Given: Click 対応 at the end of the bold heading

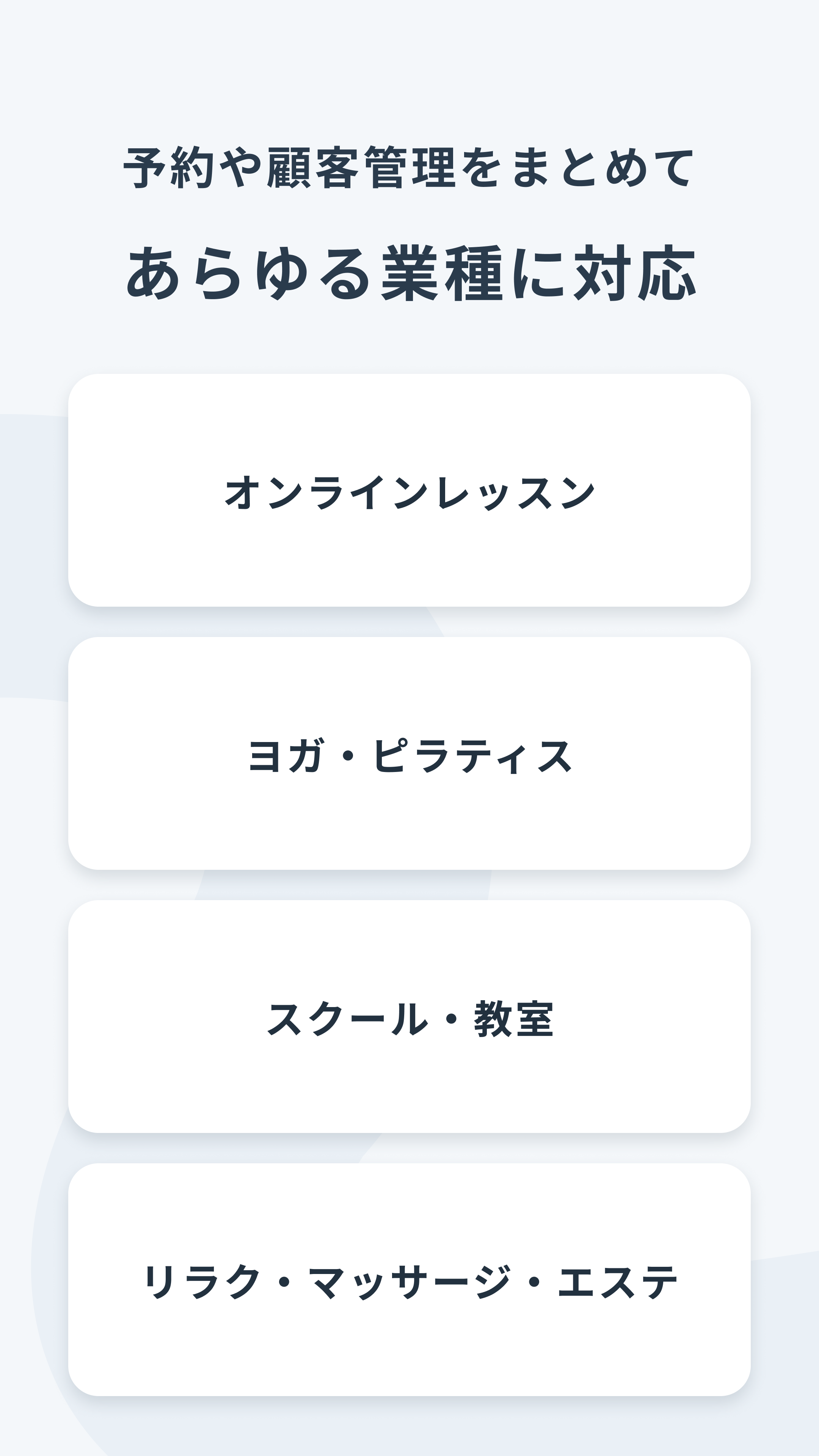Looking at the screenshot, I should tap(635, 273).
